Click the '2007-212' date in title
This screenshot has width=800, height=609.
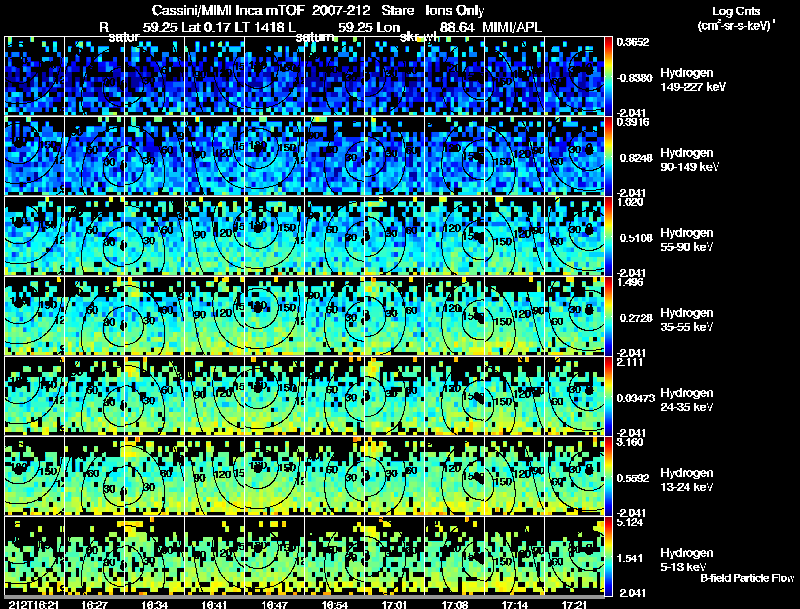pyautogui.click(x=341, y=10)
